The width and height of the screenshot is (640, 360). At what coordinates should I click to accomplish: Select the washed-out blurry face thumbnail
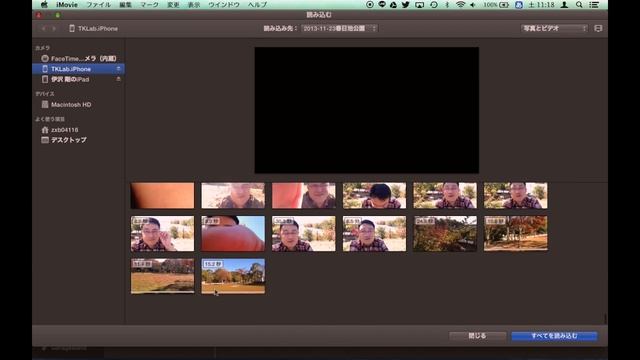(x=233, y=196)
